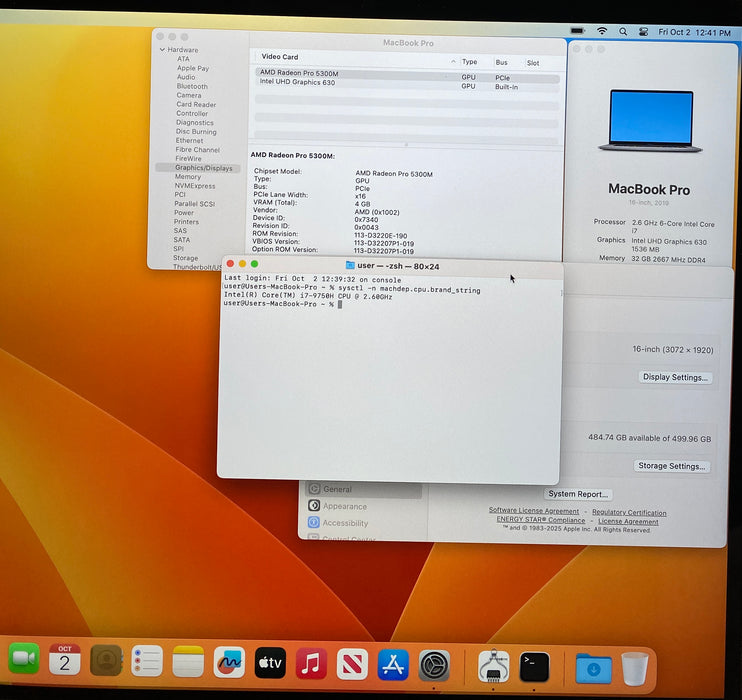Check battery status in the menu bar

pos(577,31)
